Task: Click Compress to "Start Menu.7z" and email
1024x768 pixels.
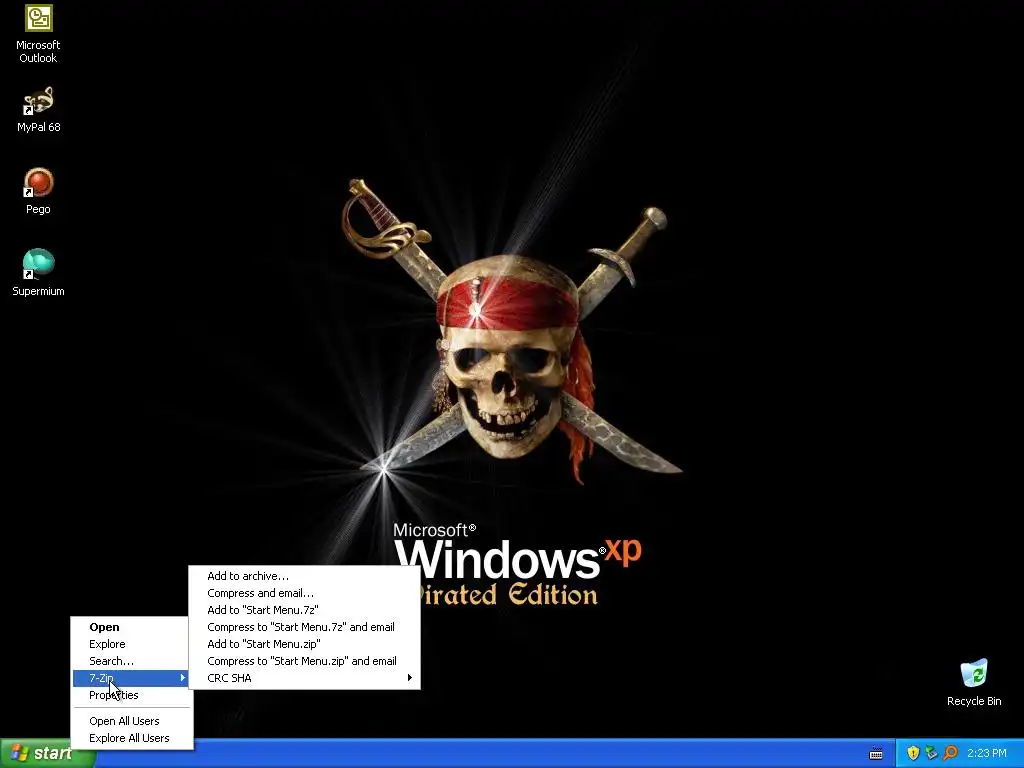Action: (x=304, y=627)
